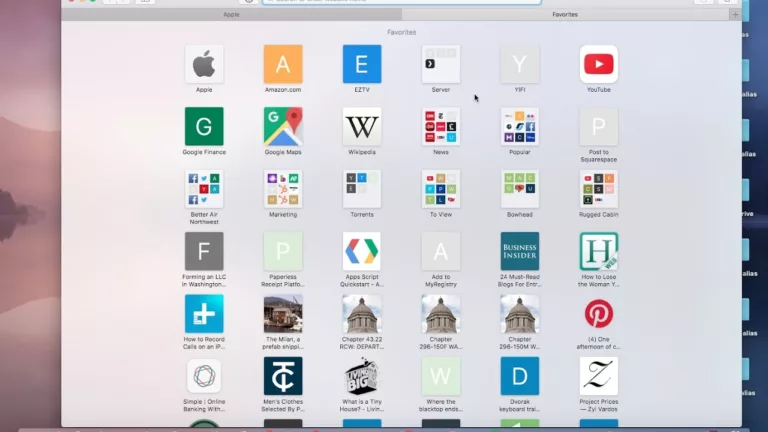Viewport: 768px width, 432px height.
Task: Open the Google Maps favorite
Action: [283, 126]
